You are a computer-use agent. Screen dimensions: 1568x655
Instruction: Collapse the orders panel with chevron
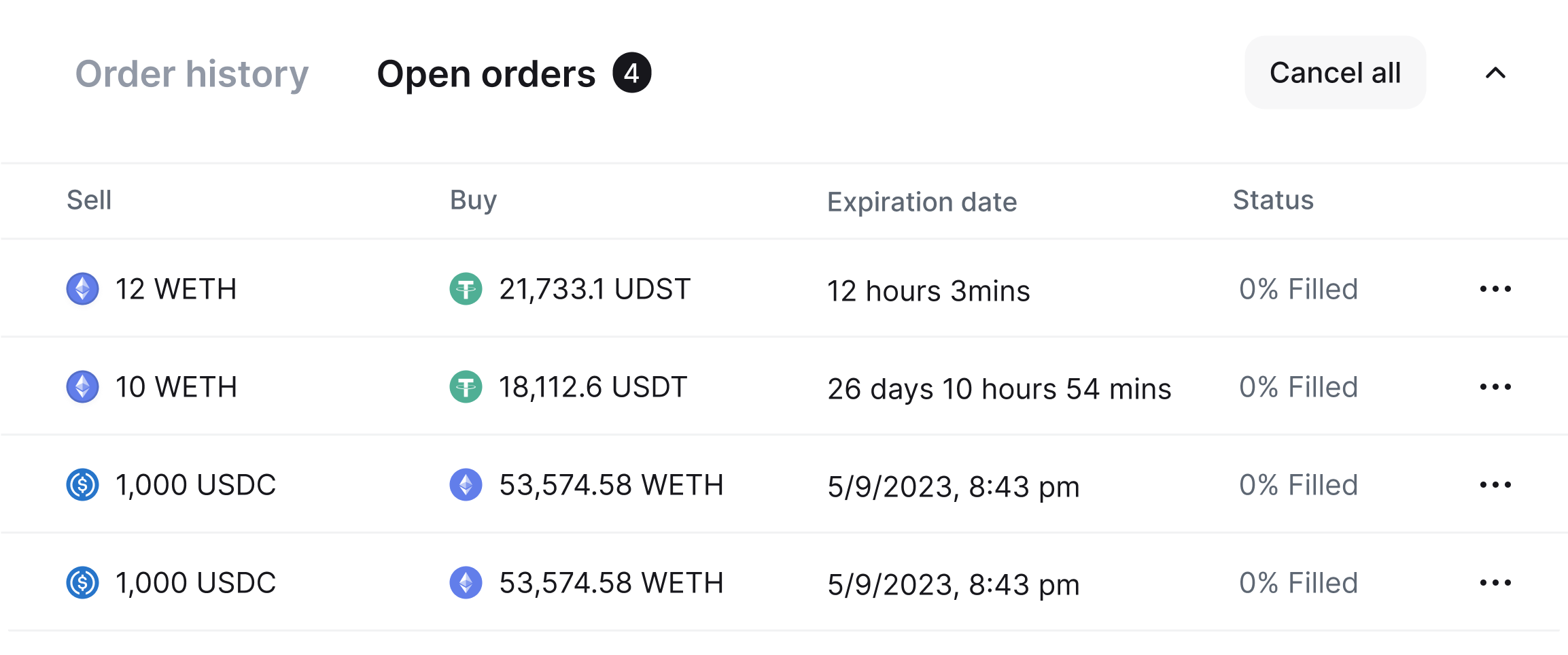coord(1495,73)
